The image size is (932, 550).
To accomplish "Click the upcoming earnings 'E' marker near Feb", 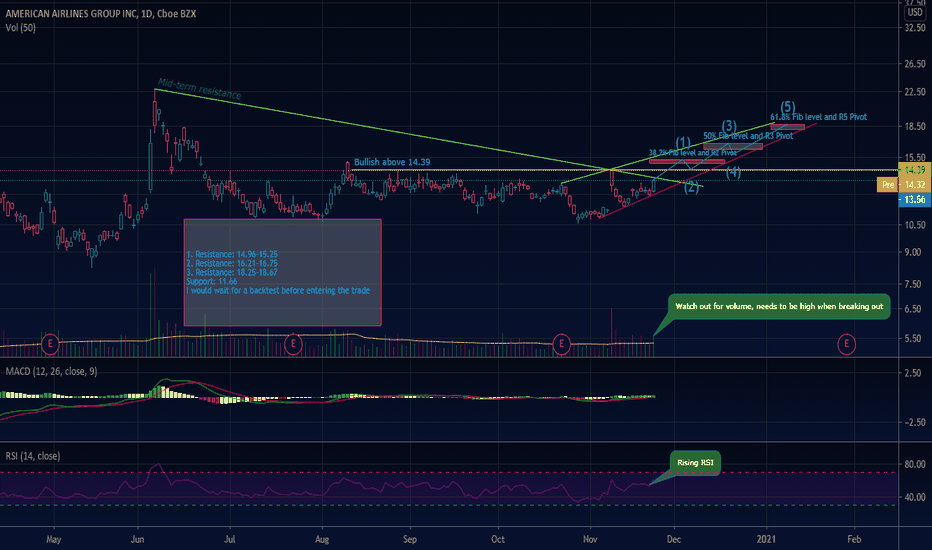I will pyautogui.click(x=846, y=344).
